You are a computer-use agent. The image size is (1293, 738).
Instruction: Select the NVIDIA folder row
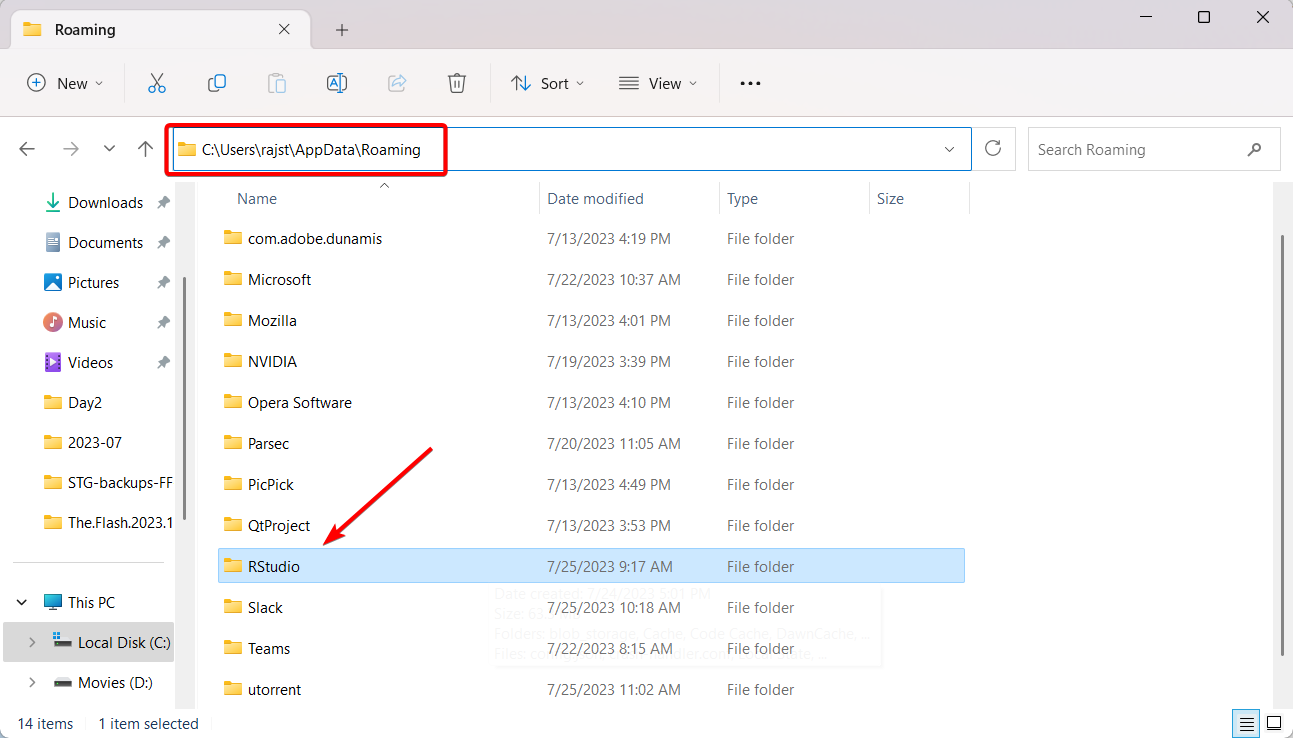(591, 362)
